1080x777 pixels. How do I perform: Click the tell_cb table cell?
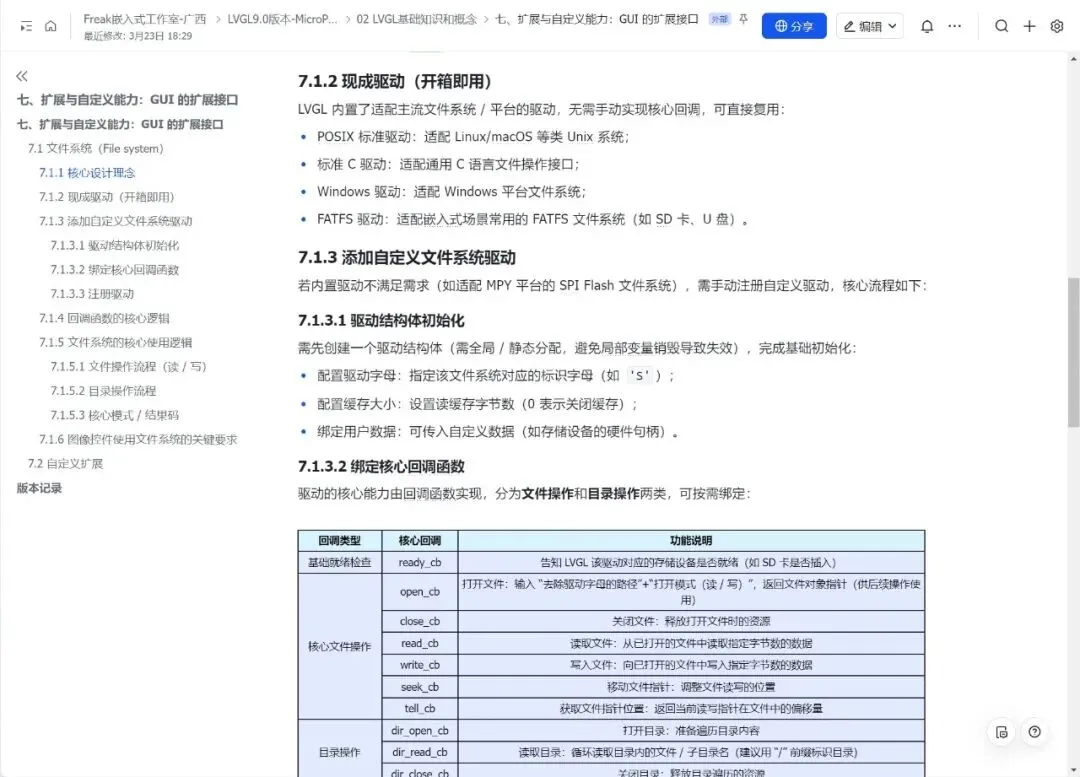(419, 708)
